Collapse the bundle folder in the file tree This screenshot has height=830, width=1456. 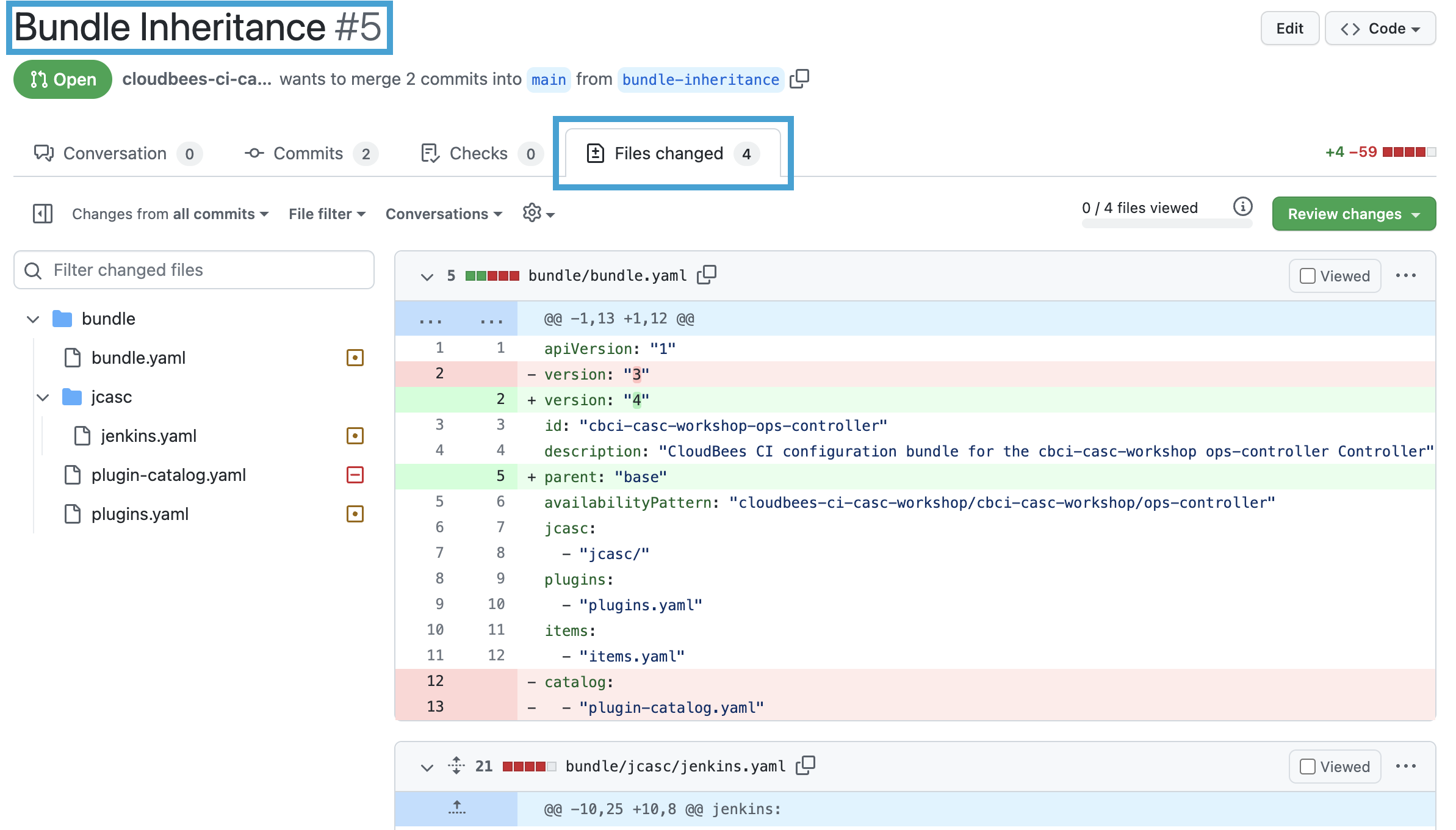point(33,319)
